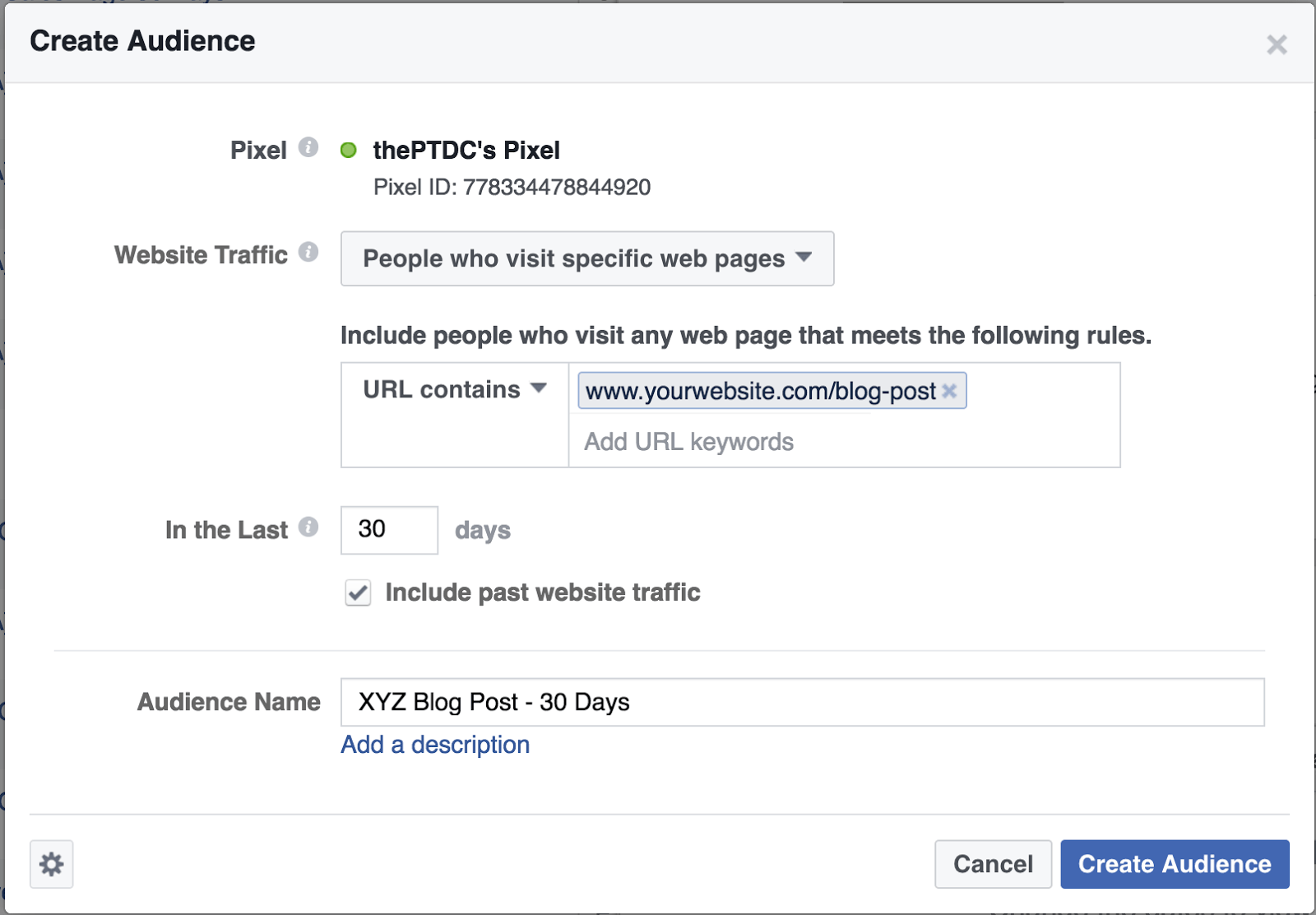Click the Include people rules heading text
Image resolution: width=1316 pixels, height=915 pixels.
pos(746,336)
